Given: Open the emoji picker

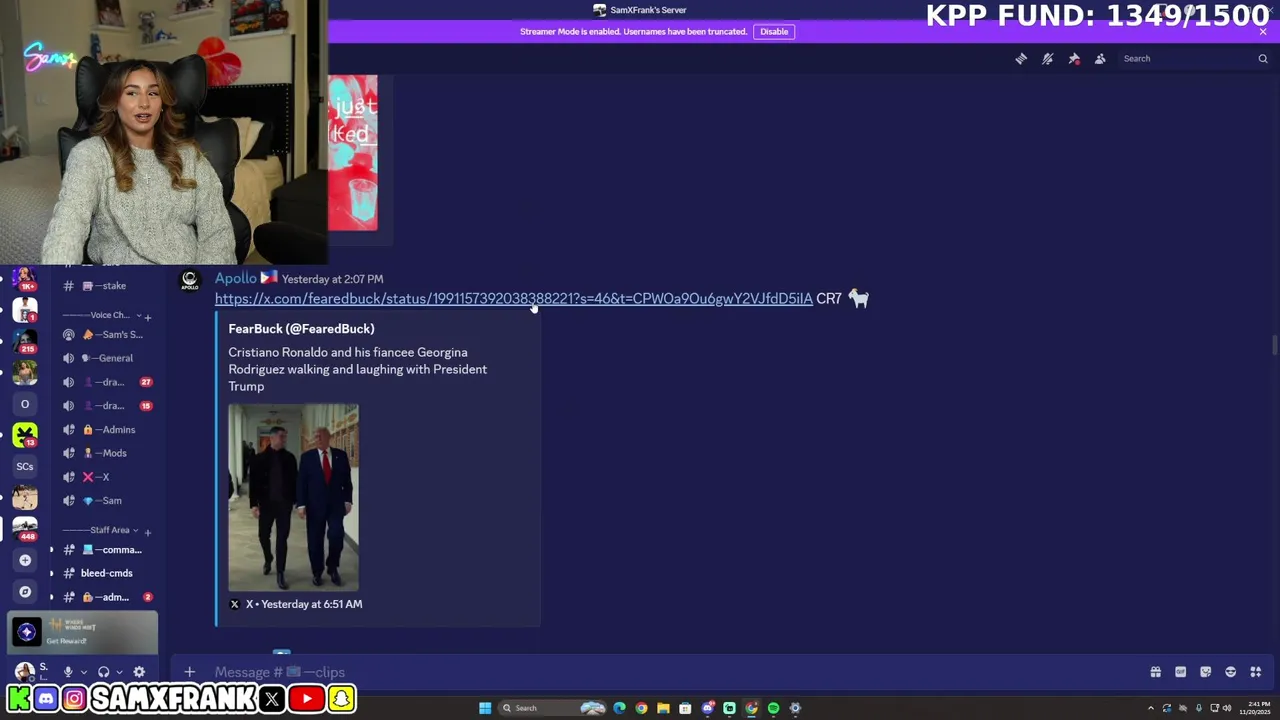Looking at the screenshot, I should click(x=1230, y=672).
